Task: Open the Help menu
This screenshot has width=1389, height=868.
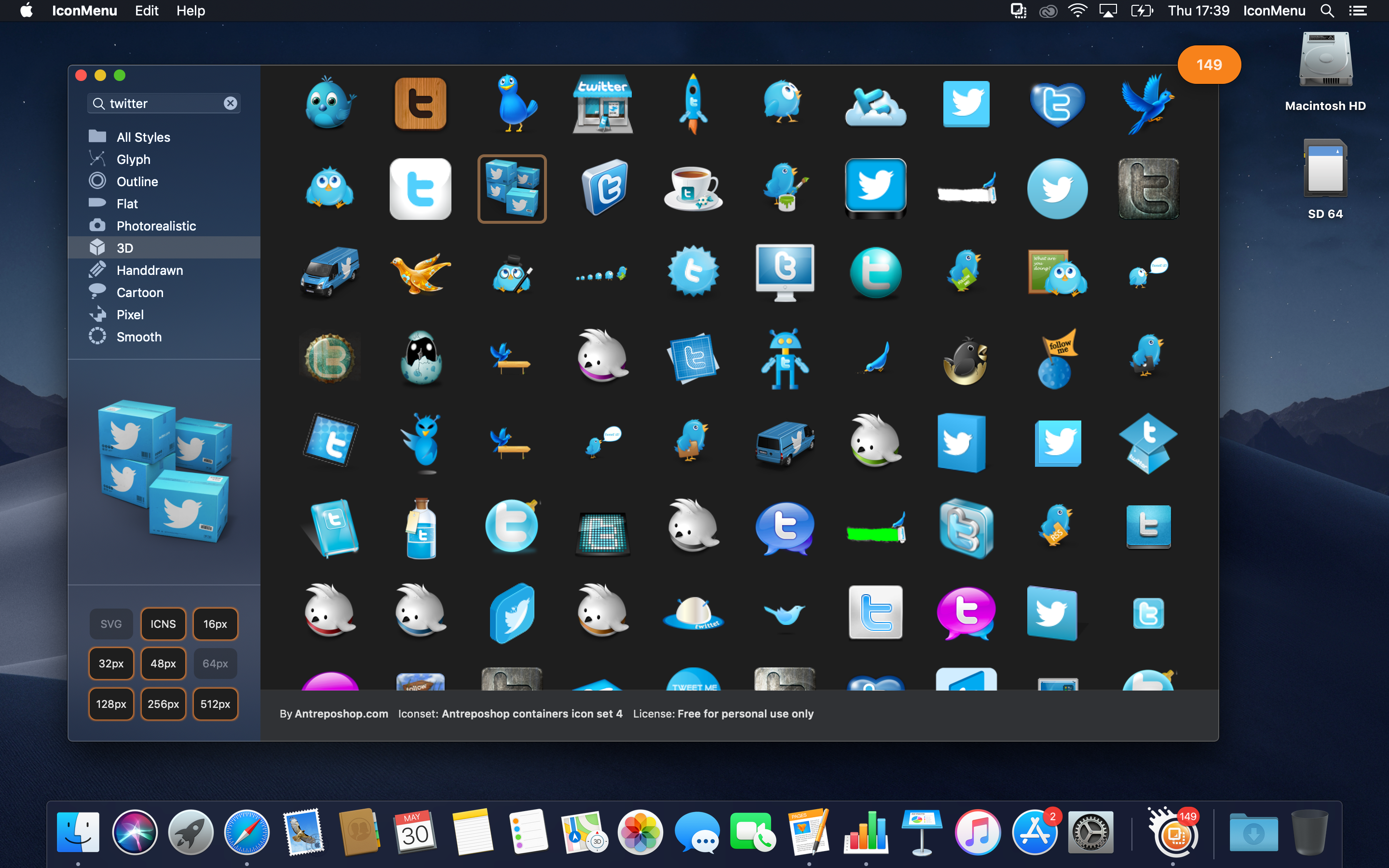Action: pyautogui.click(x=191, y=10)
